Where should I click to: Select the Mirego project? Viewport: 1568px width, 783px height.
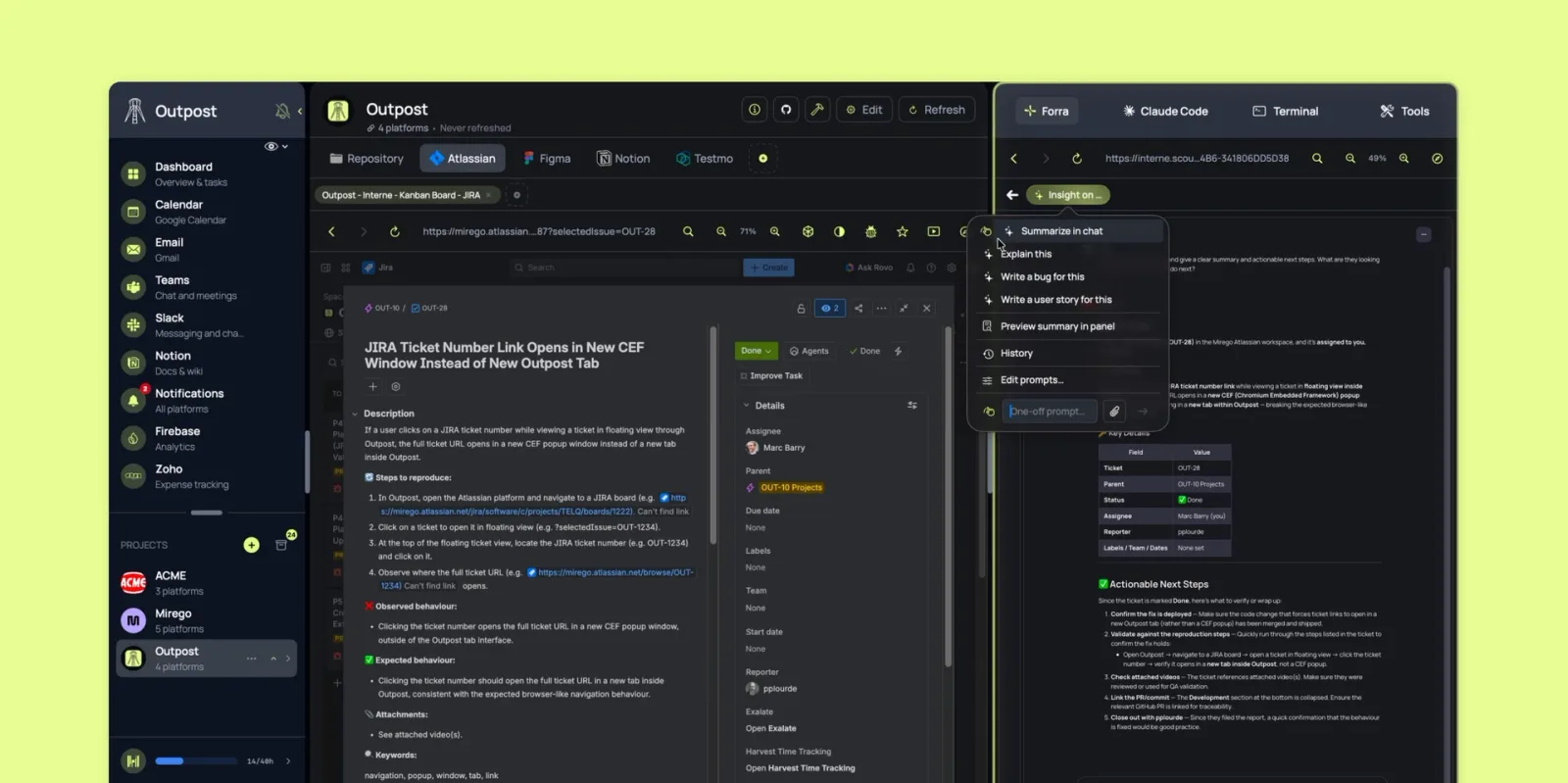pos(206,620)
